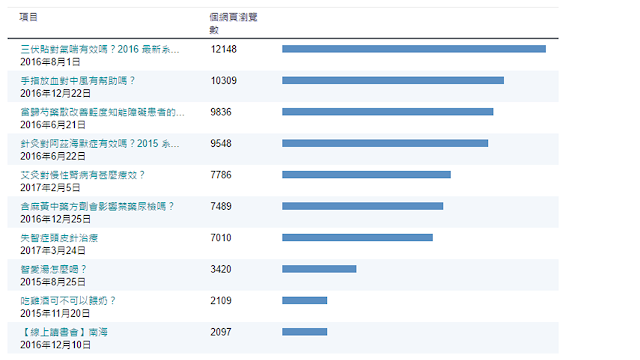This screenshot has width=640, height=360.
Task: Click the '項目' column header
Action: point(29,17)
